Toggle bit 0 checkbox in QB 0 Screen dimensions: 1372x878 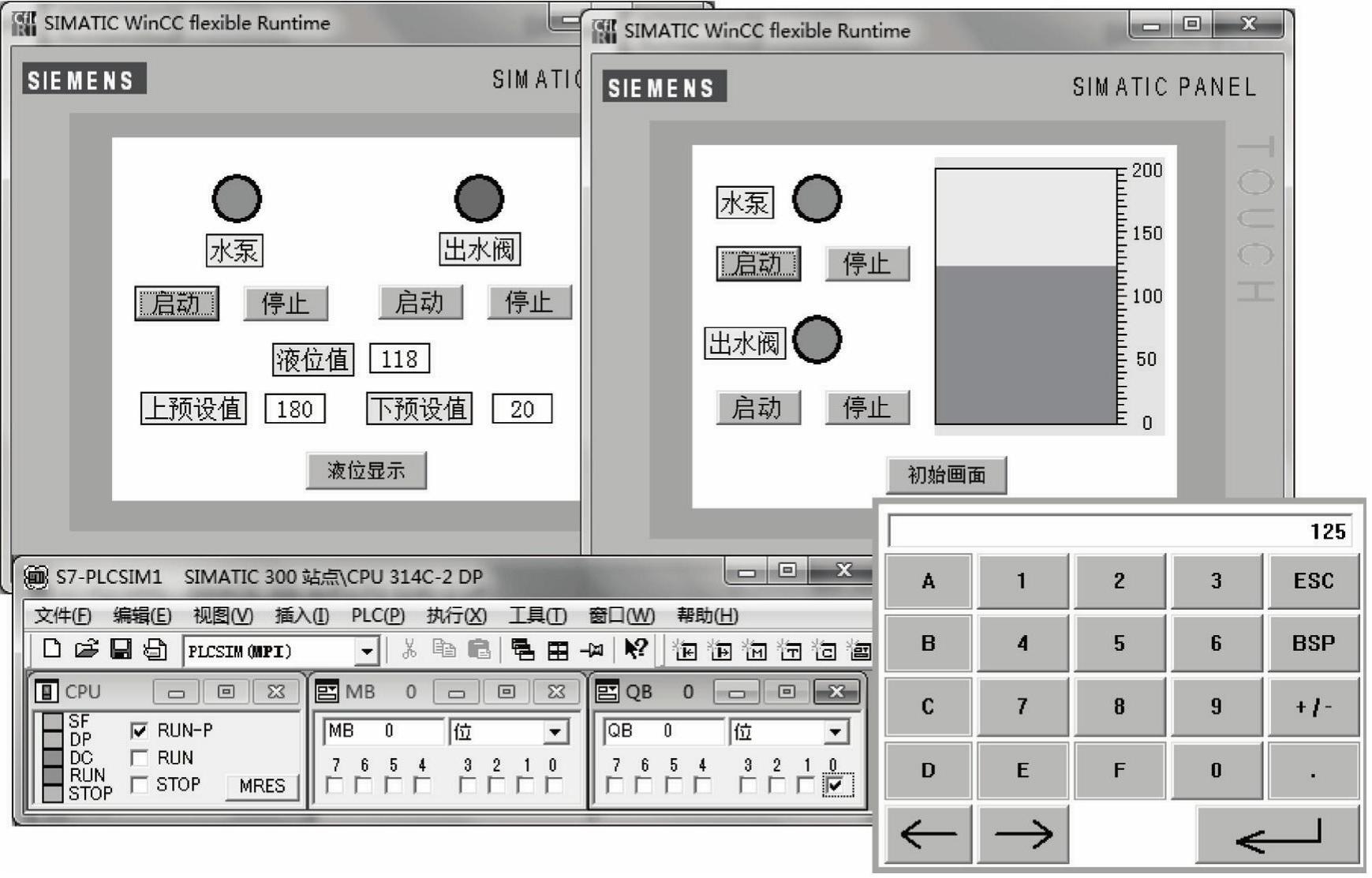pyautogui.click(x=836, y=785)
